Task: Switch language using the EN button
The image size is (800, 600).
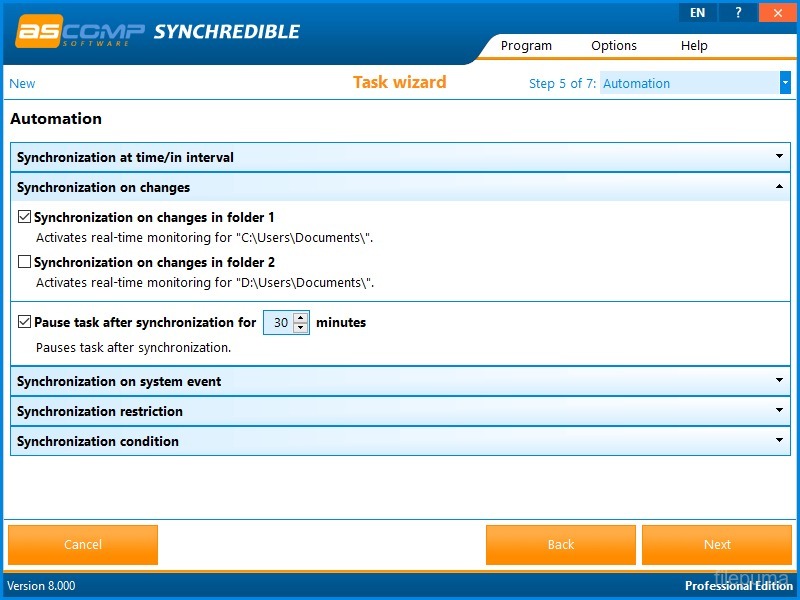Action: tap(697, 13)
